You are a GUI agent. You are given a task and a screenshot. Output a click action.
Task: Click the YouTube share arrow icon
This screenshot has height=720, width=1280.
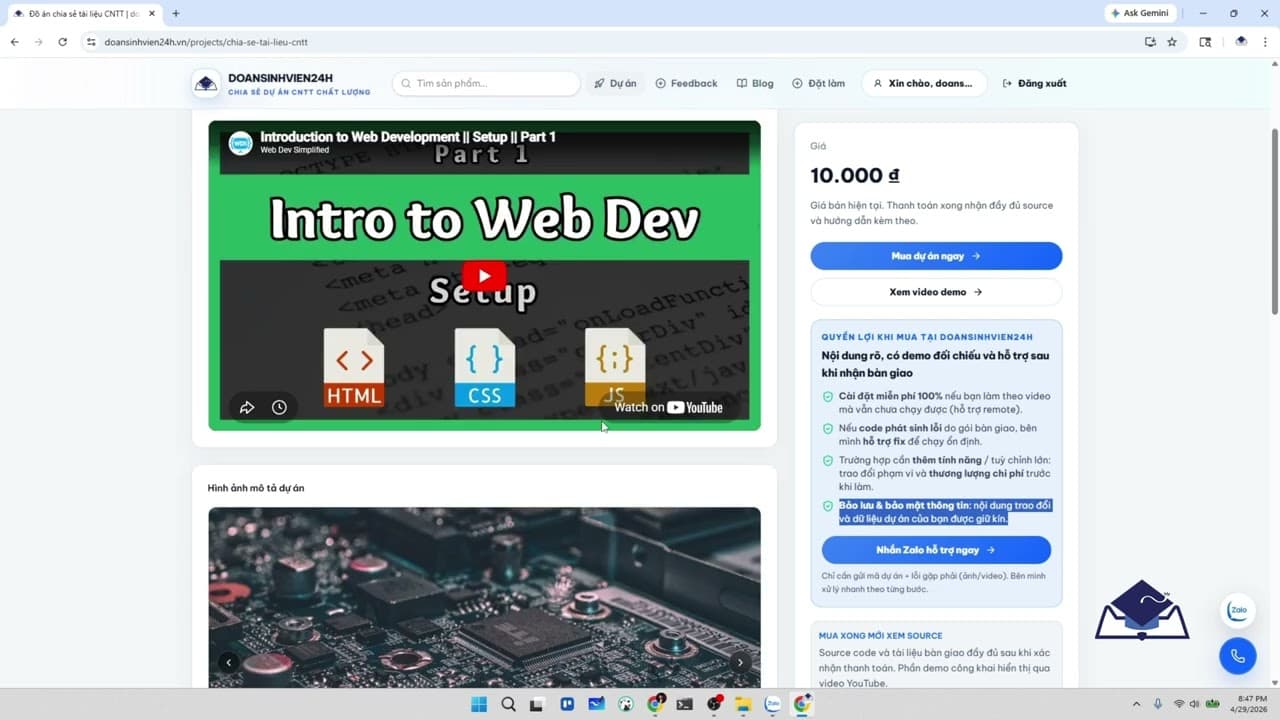point(247,407)
